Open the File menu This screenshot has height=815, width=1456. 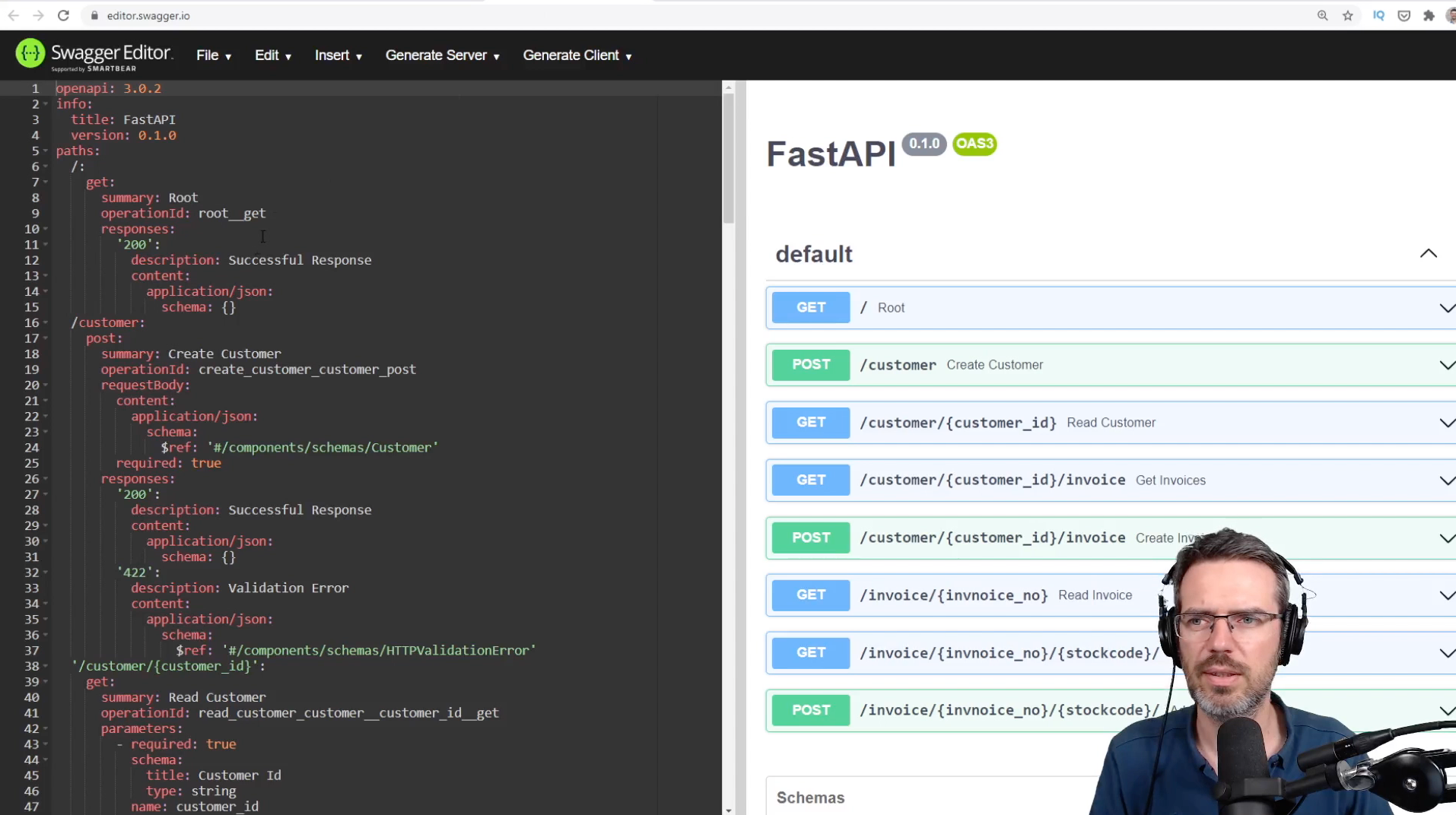click(x=214, y=55)
